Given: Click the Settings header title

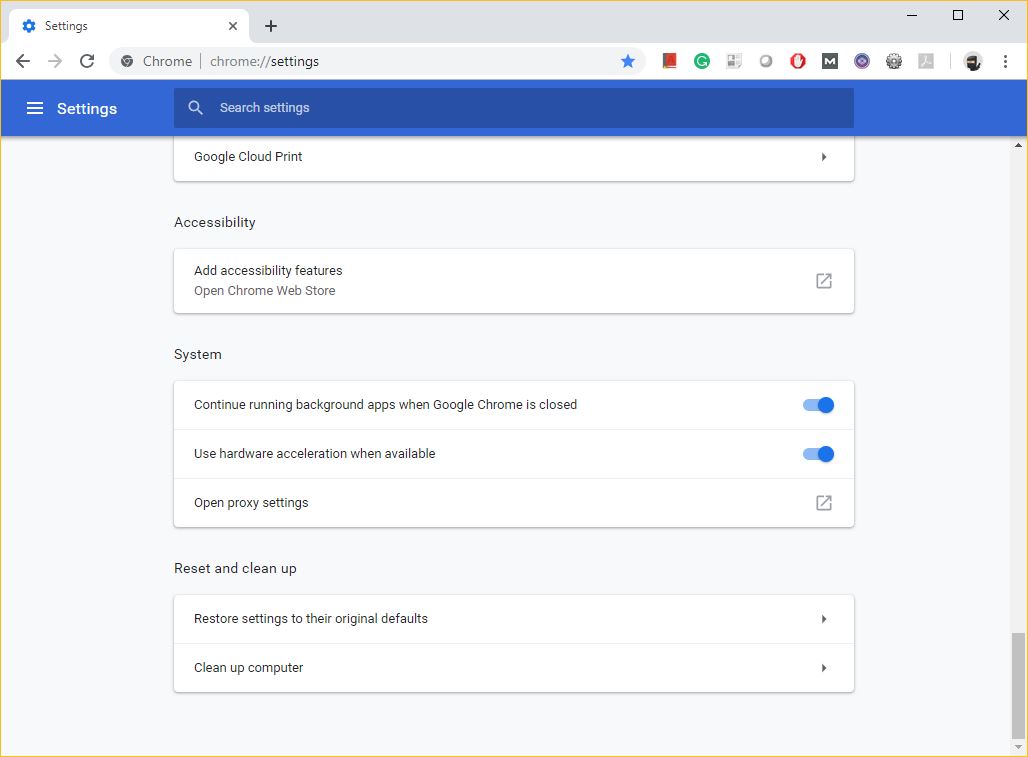Looking at the screenshot, I should (87, 108).
